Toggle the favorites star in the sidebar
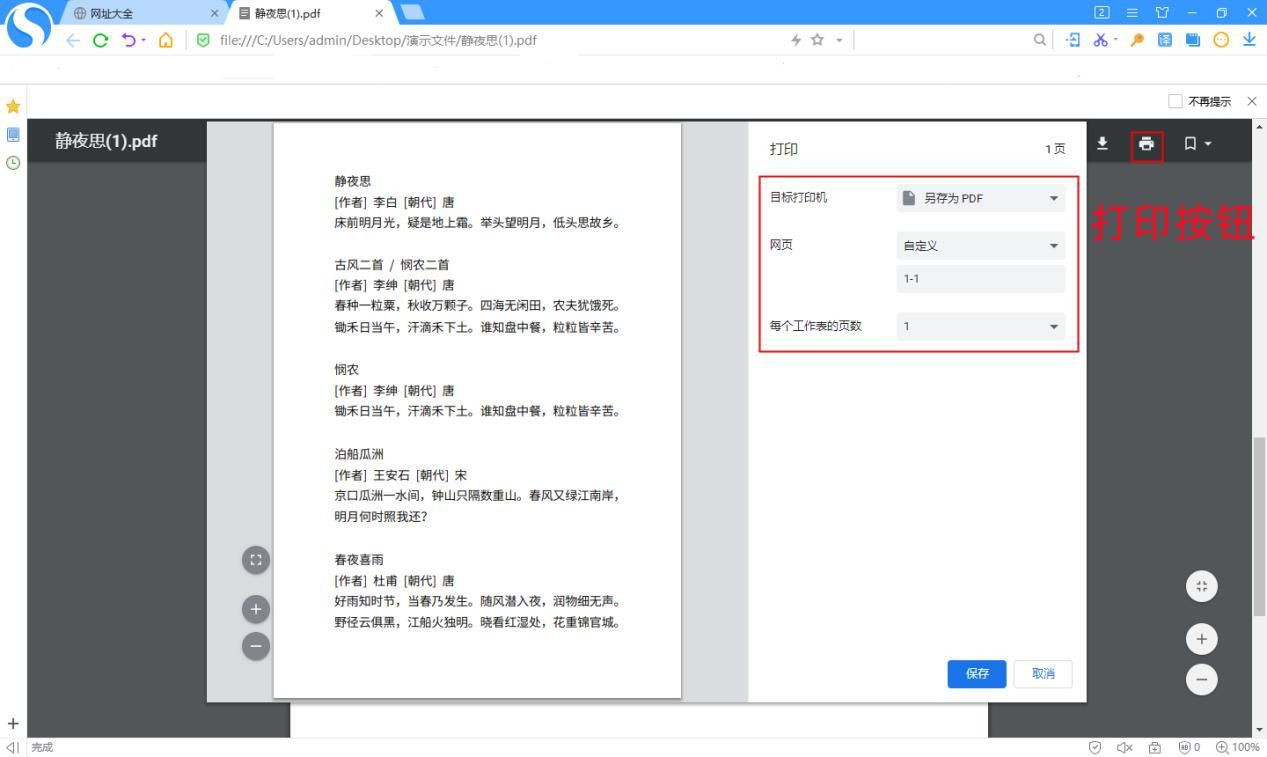This screenshot has width=1267, height=757. click(13, 106)
